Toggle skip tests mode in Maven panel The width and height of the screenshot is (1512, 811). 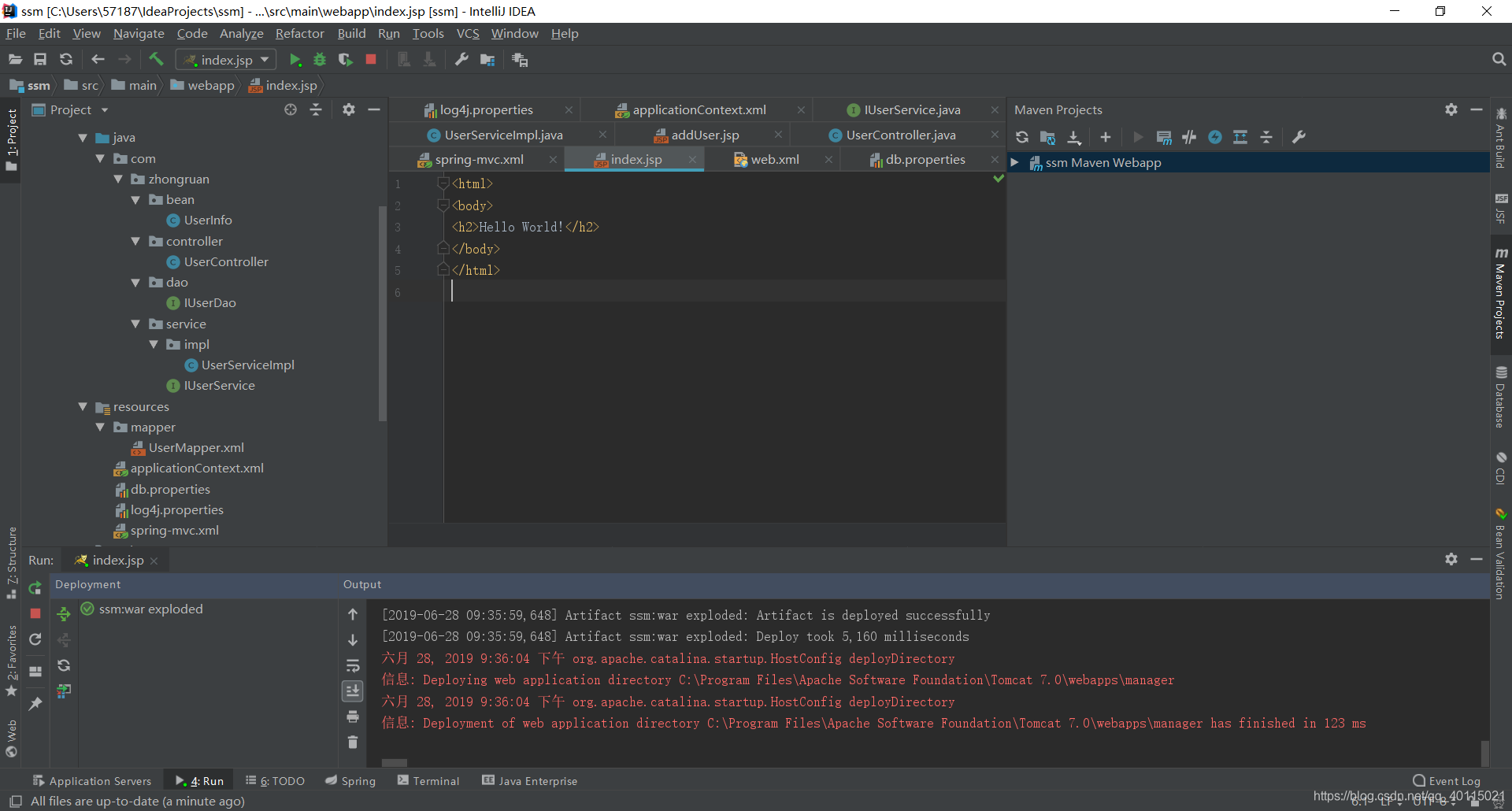tap(1215, 138)
